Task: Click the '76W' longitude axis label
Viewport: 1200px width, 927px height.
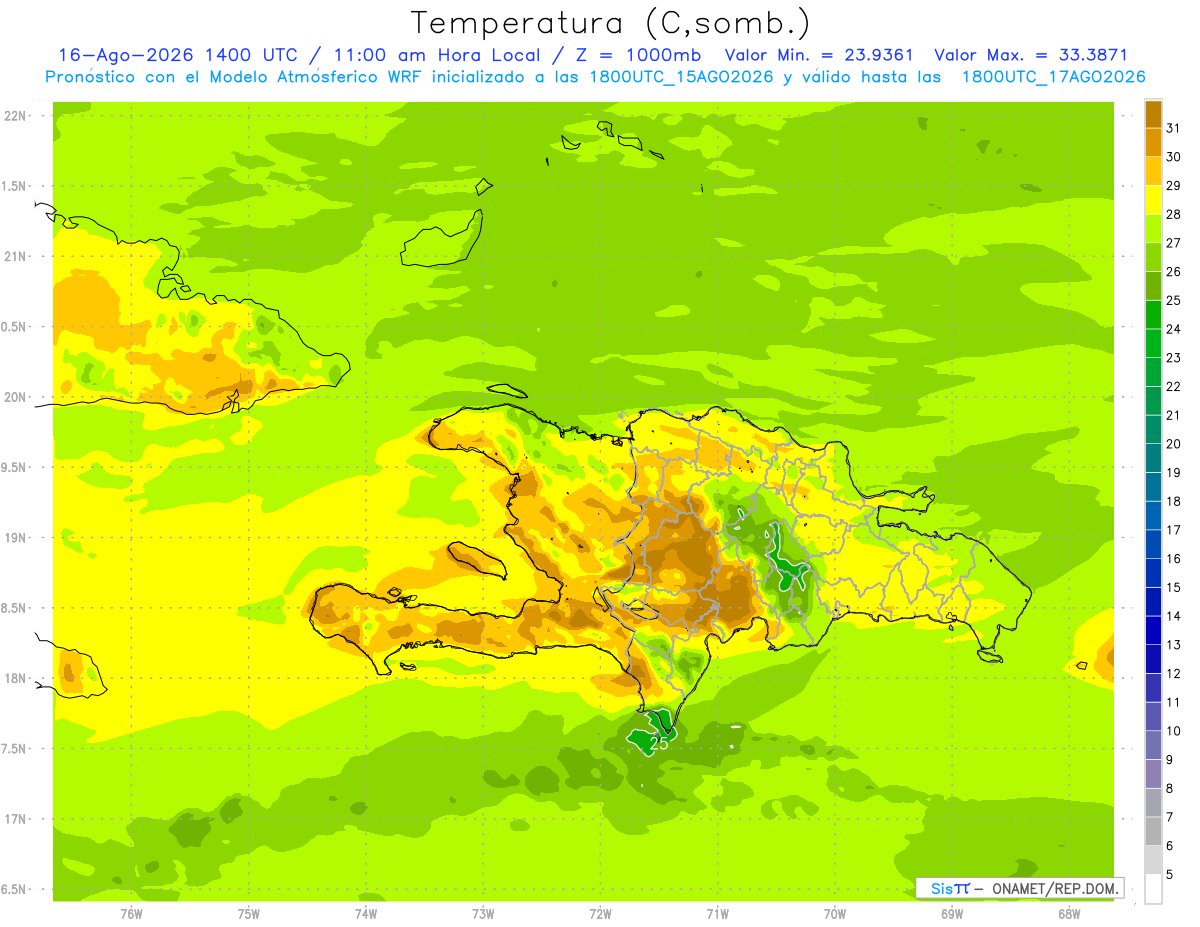Action: click(x=131, y=914)
